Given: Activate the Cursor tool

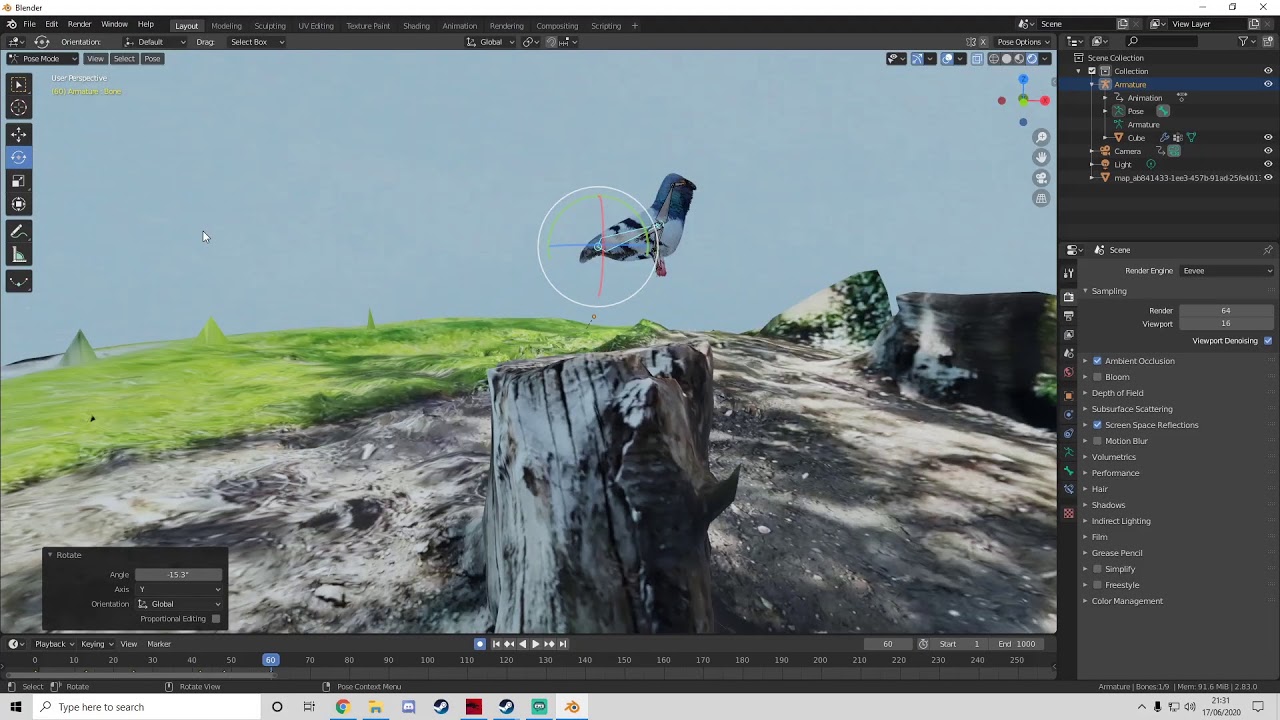Looking at the screenshot, I should tap(19, 108).
